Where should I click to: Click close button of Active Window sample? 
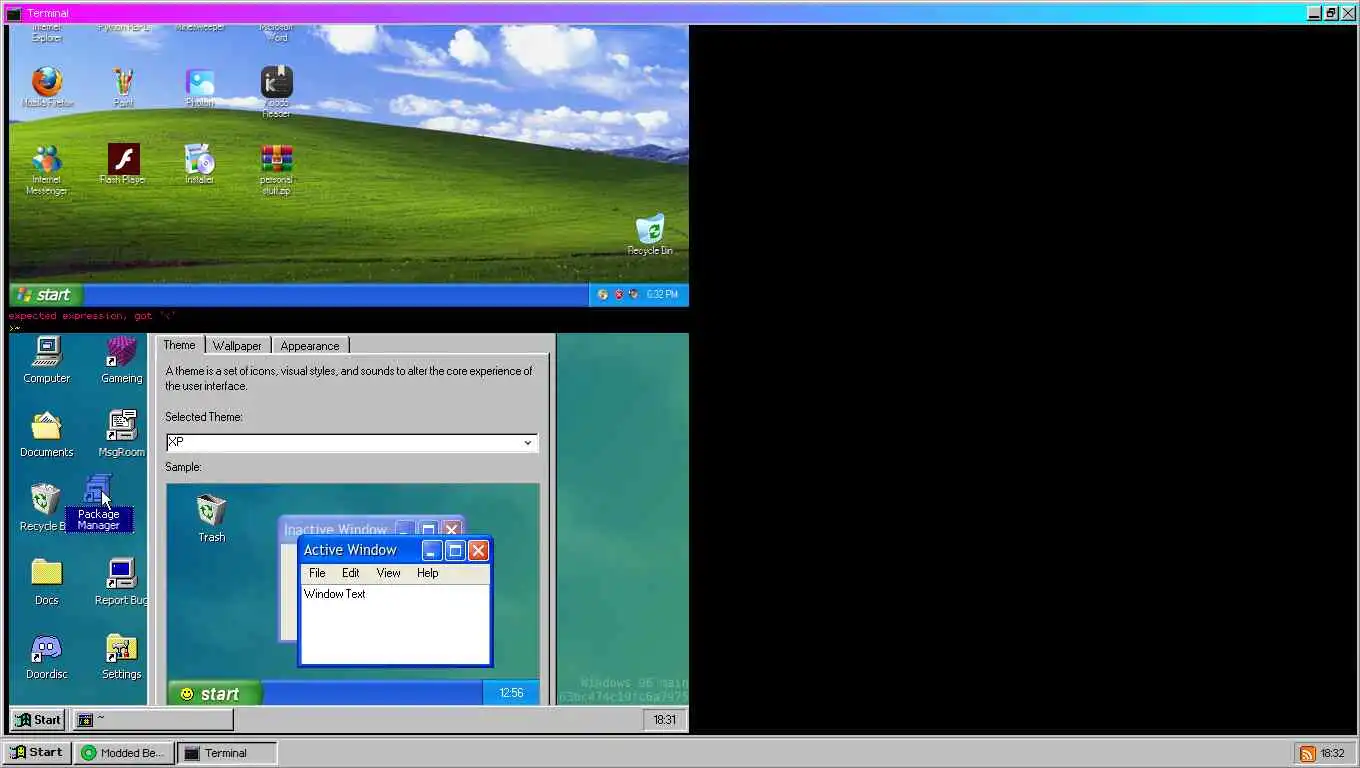pos(479,550)
